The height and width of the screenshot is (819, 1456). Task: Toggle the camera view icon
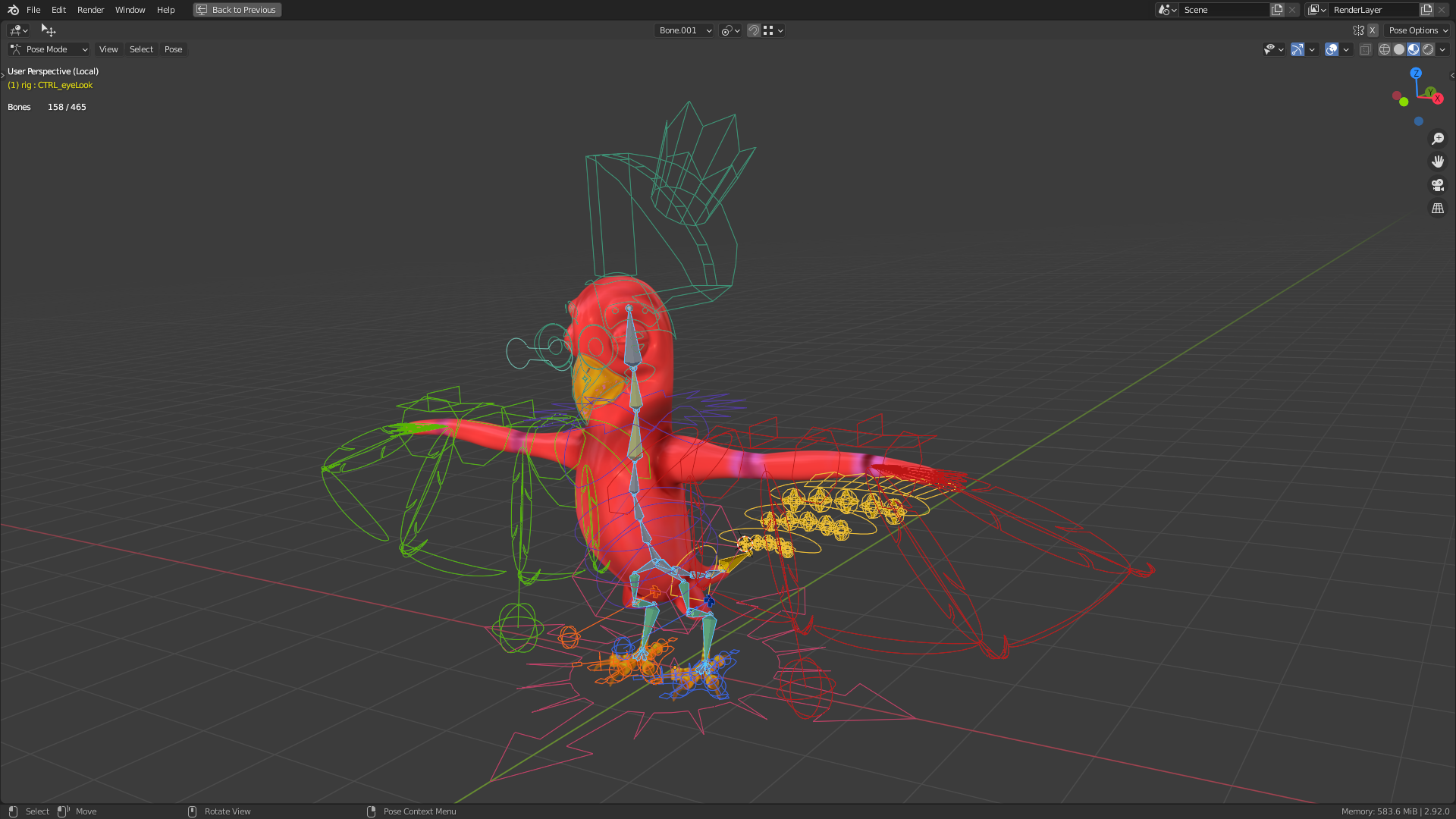(1437, 185)
